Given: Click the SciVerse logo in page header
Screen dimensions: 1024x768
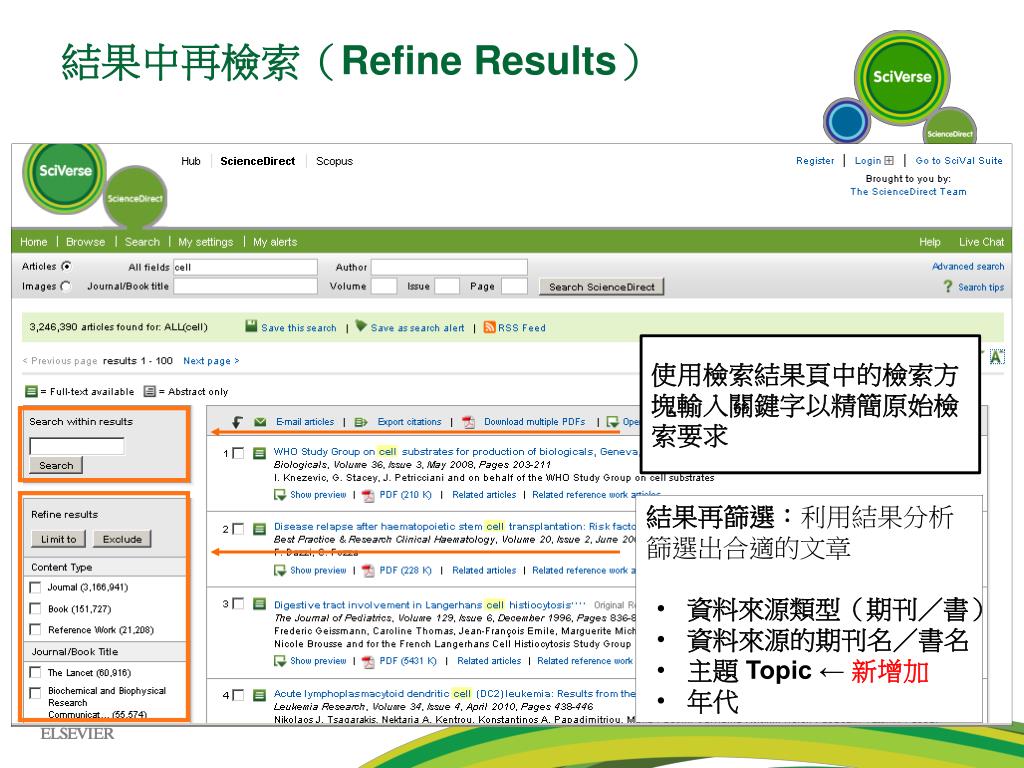Looking at the screenshot, I should [65, 173].
